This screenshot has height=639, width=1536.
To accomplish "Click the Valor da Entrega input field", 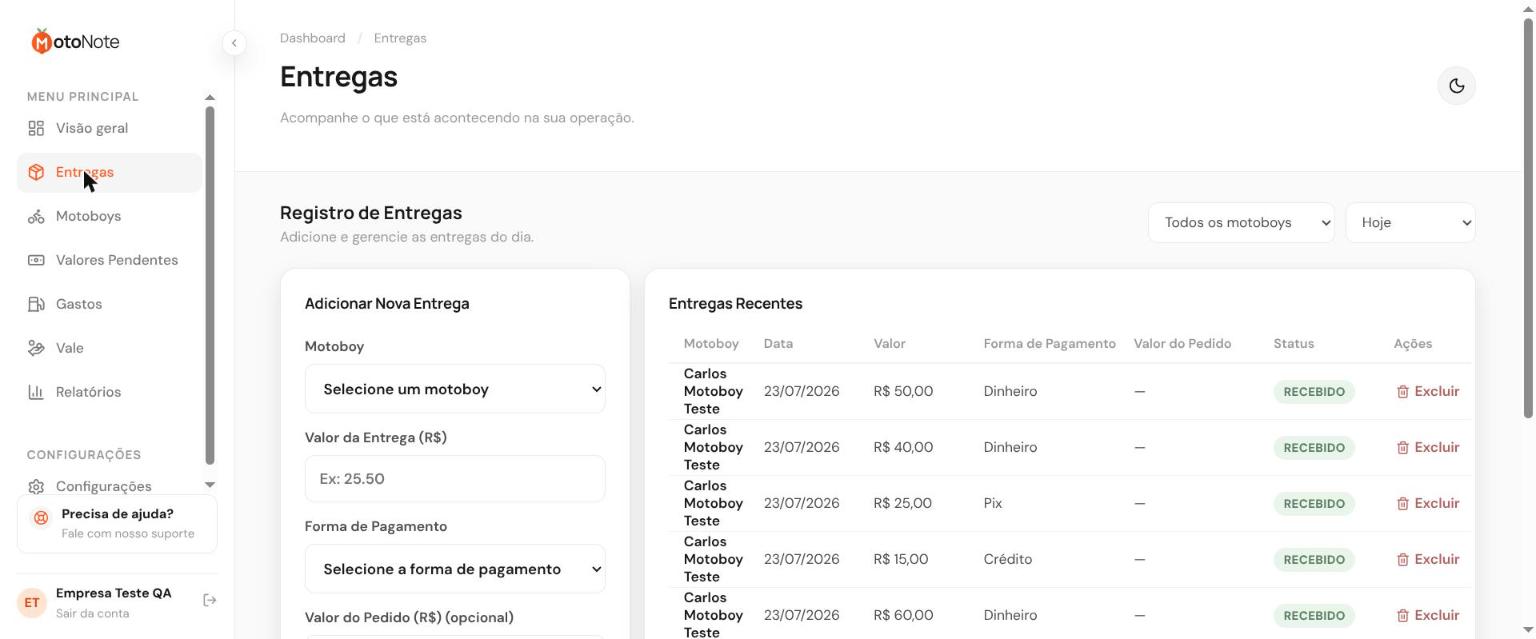I will [455, 479].
